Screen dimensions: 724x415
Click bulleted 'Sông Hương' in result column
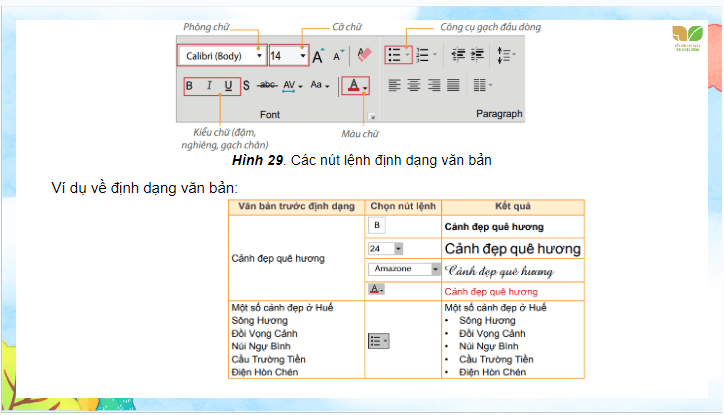pyautogui.click(x=487, y=320)
